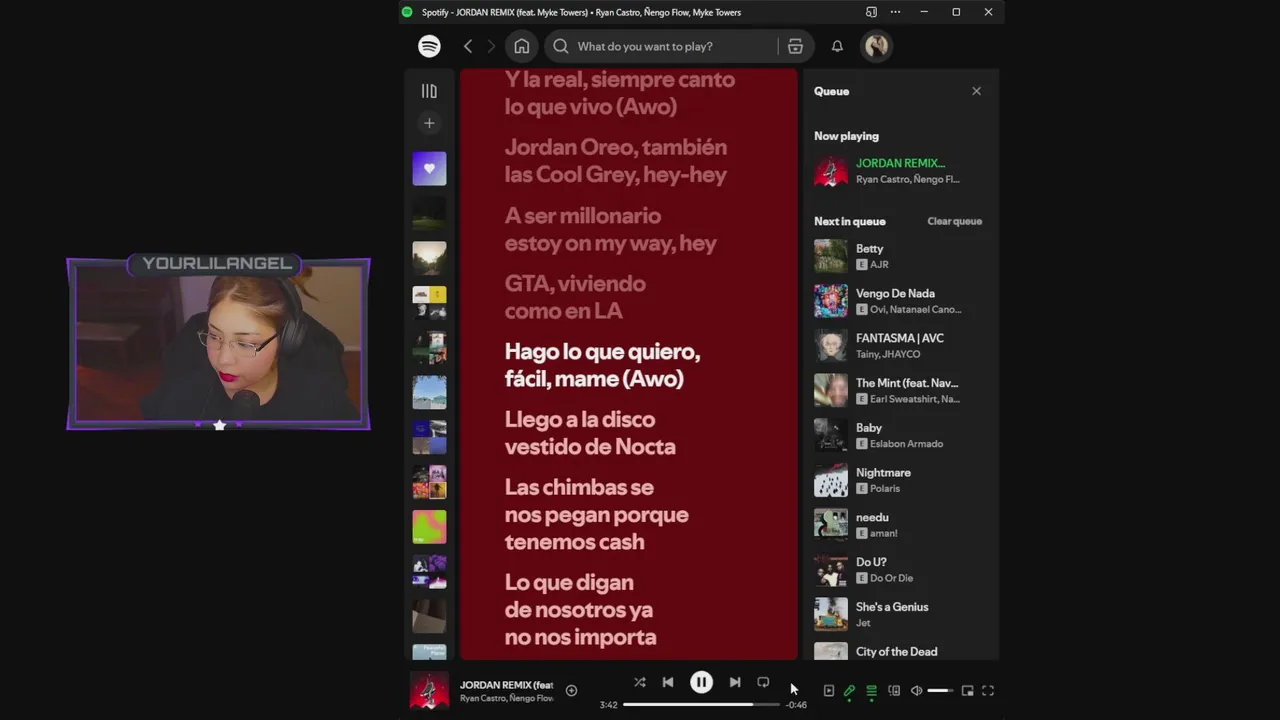This screenshot has height=720, width=1280.
Task: Open the mini player
Action: point(967,690)
